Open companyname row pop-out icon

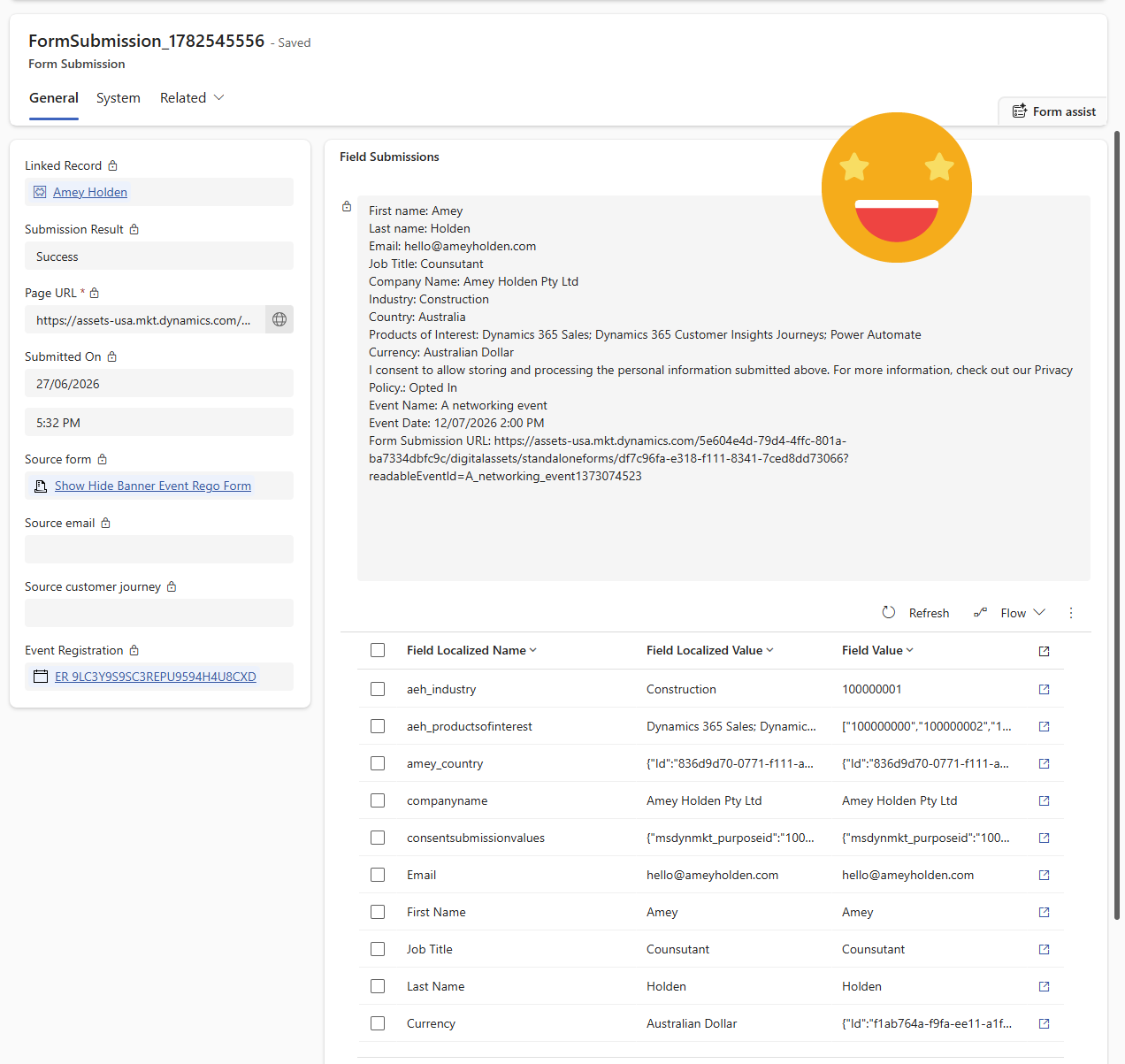tap(1044, 800)
